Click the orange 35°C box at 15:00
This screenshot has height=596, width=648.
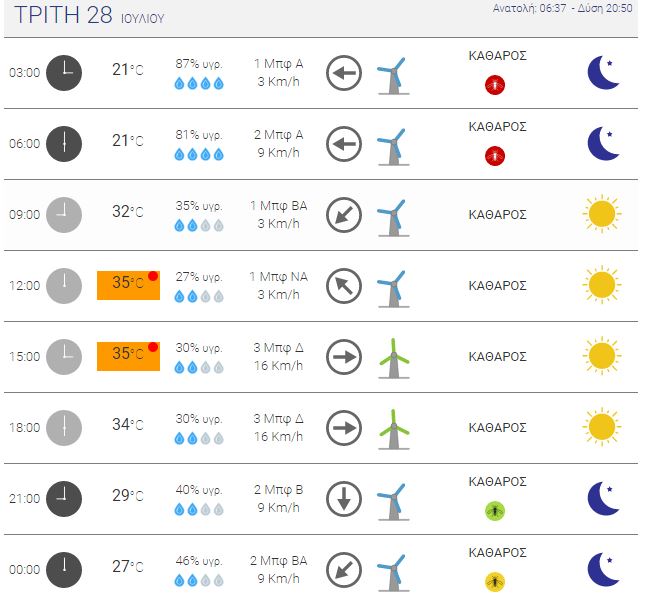129,356
